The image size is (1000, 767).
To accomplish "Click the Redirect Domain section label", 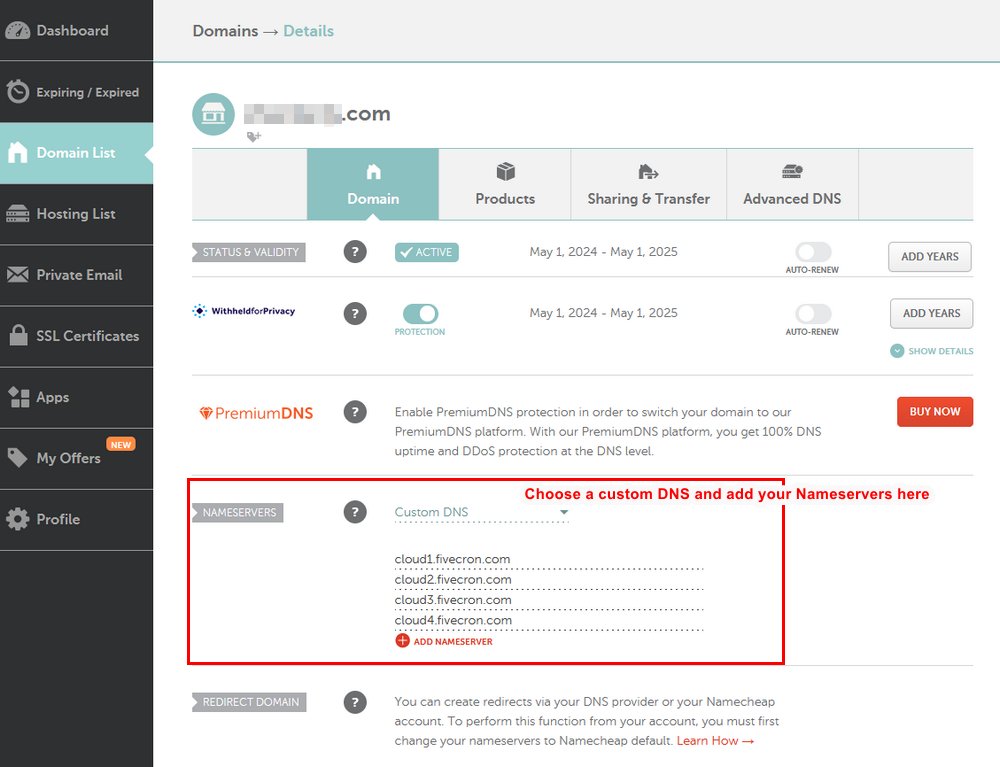I will pos(249,702).
